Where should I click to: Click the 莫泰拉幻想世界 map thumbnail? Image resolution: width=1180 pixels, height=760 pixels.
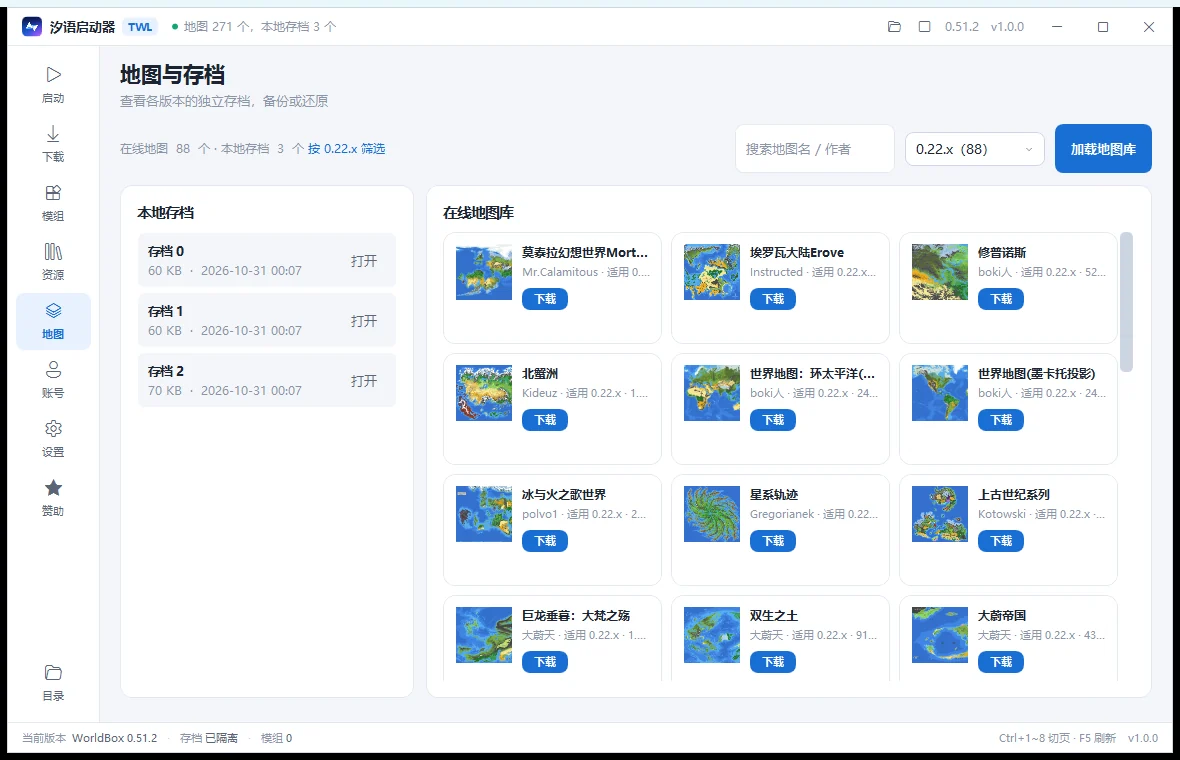[484, 272]
